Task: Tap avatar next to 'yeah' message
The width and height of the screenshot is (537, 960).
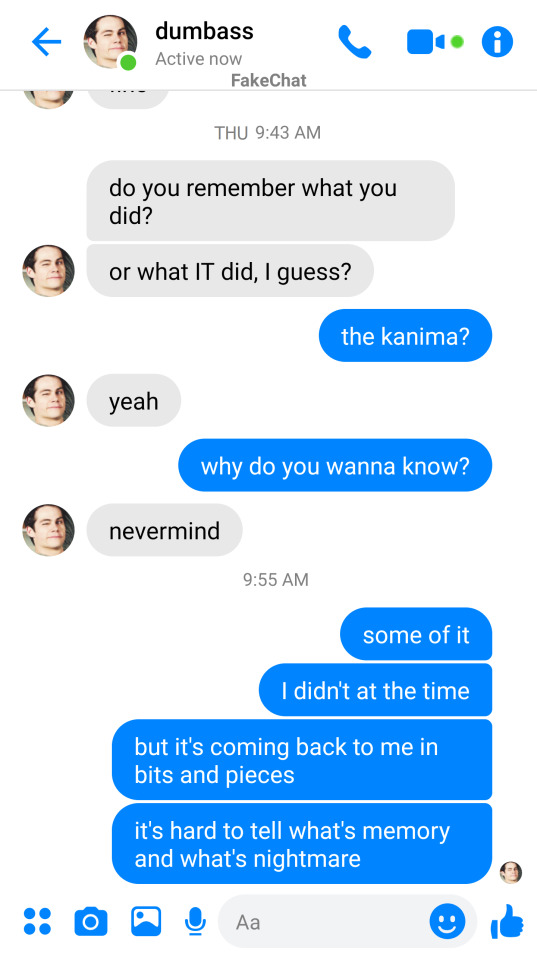Action: pyautogui.click(x=48, y=400)
